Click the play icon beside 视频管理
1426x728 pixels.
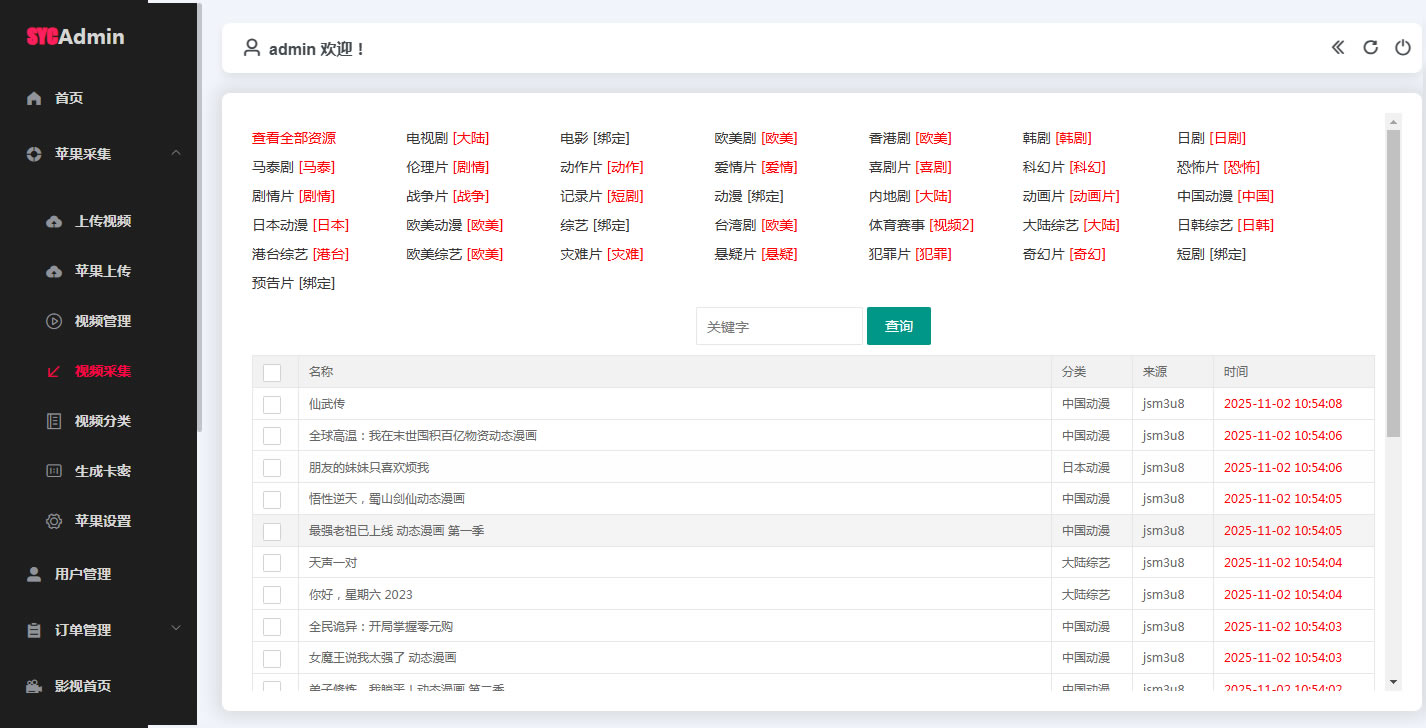pos(54,321)
